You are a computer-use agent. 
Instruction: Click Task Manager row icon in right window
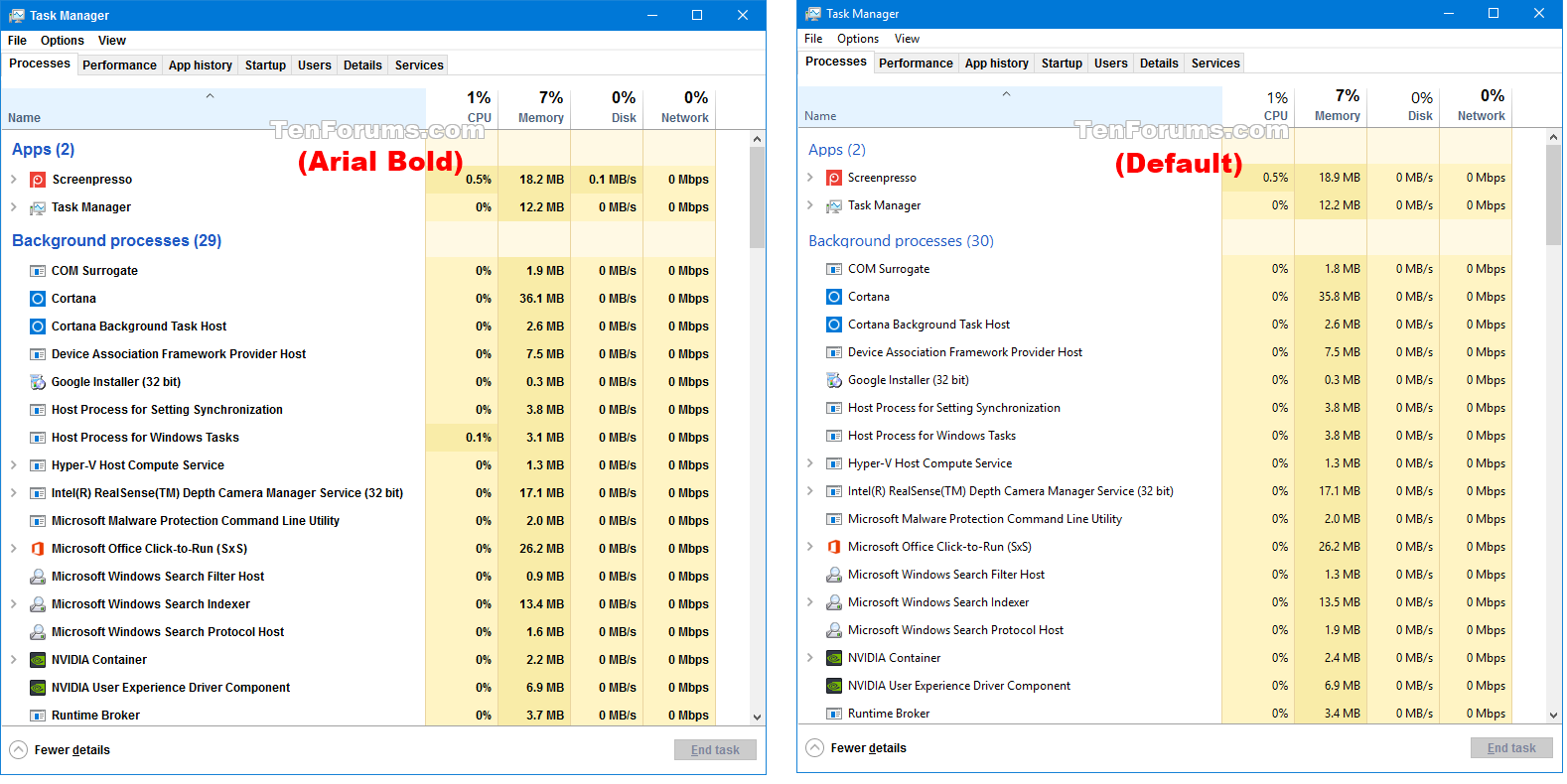pyautogui.click(x=834, y=205)
